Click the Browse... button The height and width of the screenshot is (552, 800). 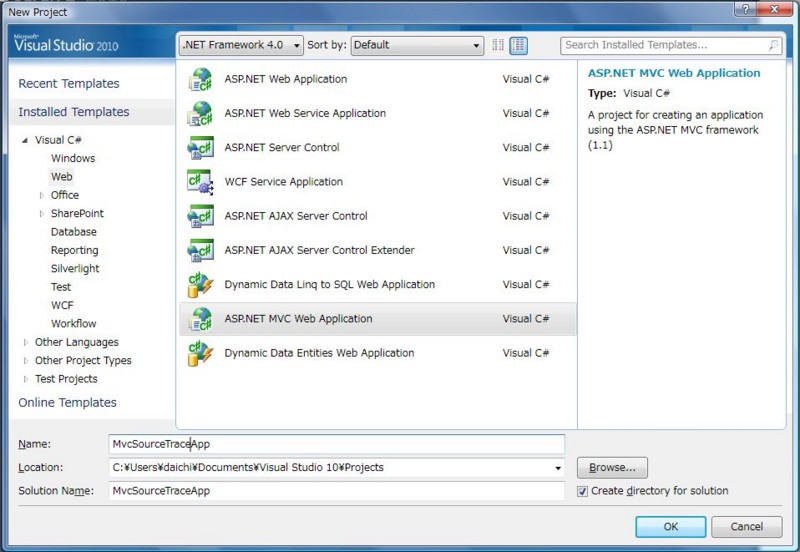click(612, 468)
